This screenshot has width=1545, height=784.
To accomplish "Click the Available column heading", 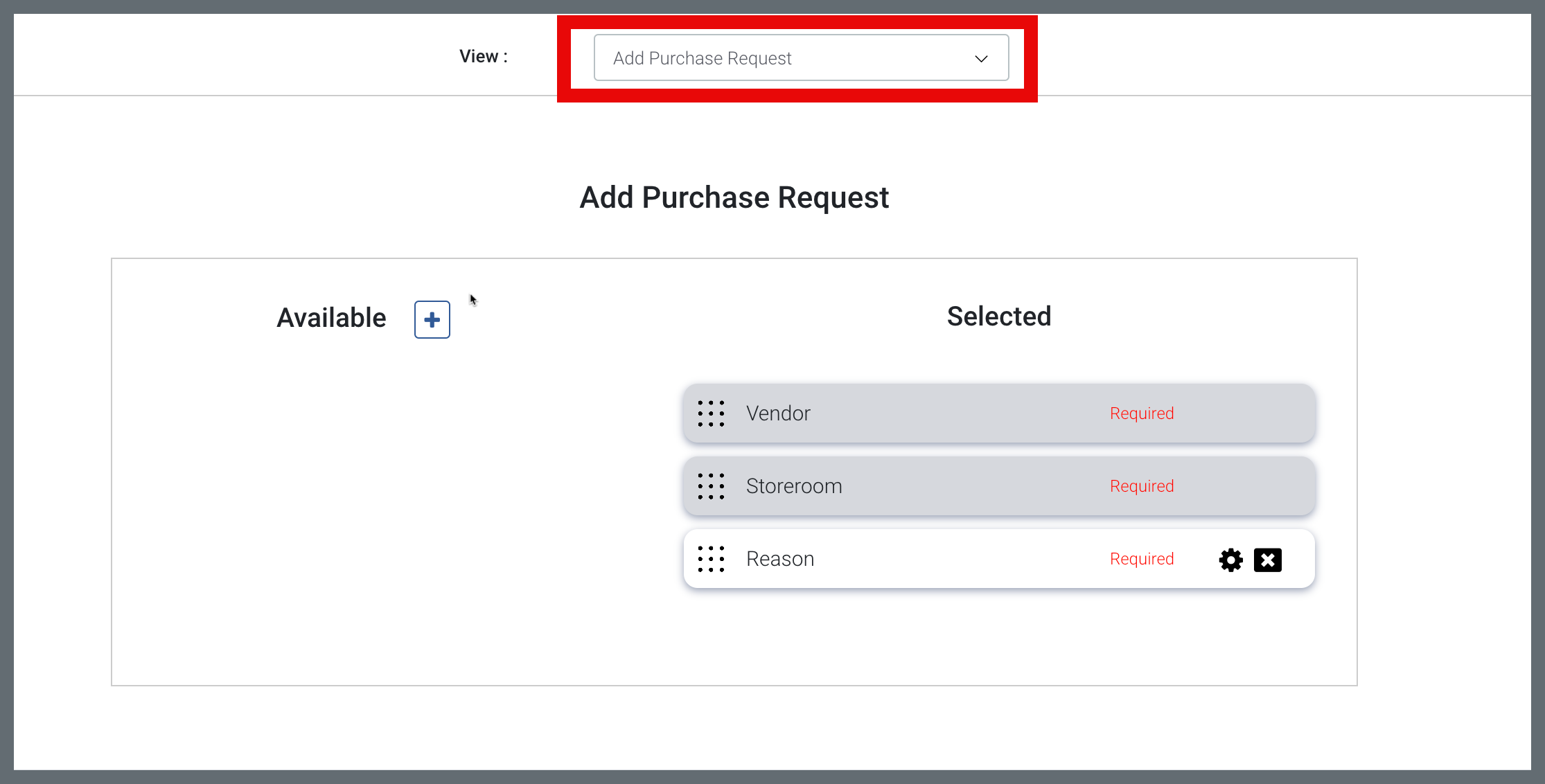I will (331, 318).
